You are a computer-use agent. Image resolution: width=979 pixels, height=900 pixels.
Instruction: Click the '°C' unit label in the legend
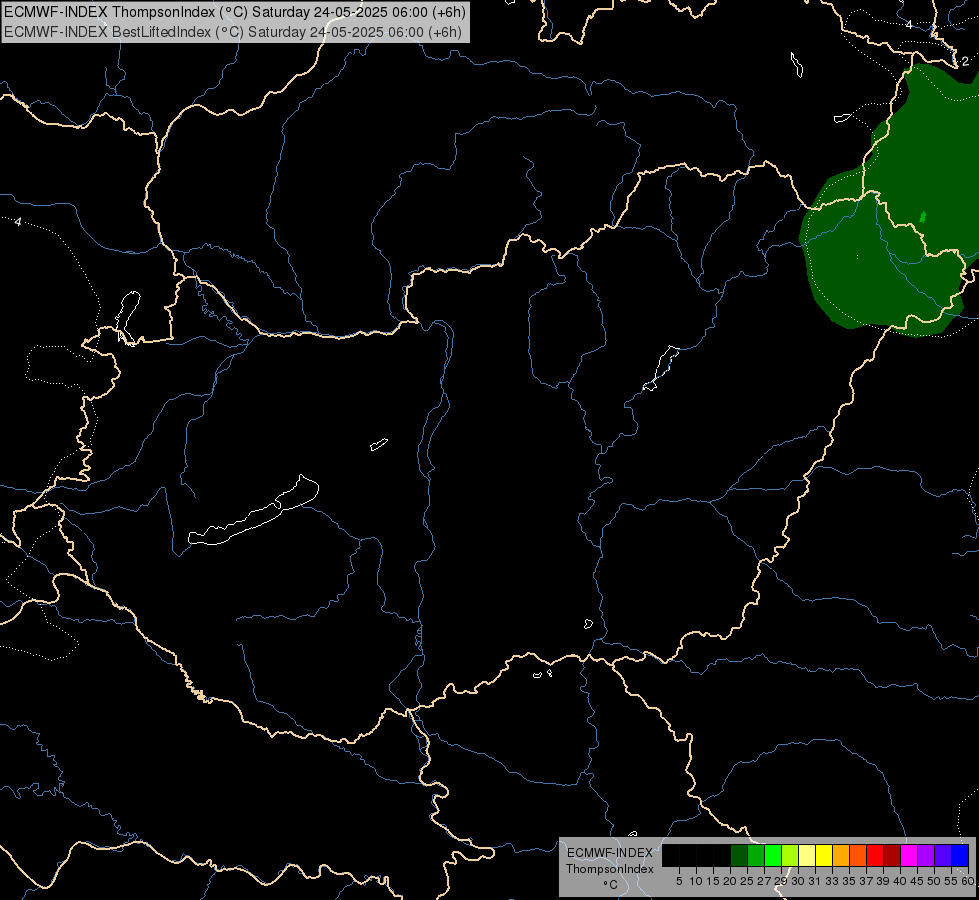[611, 885]
